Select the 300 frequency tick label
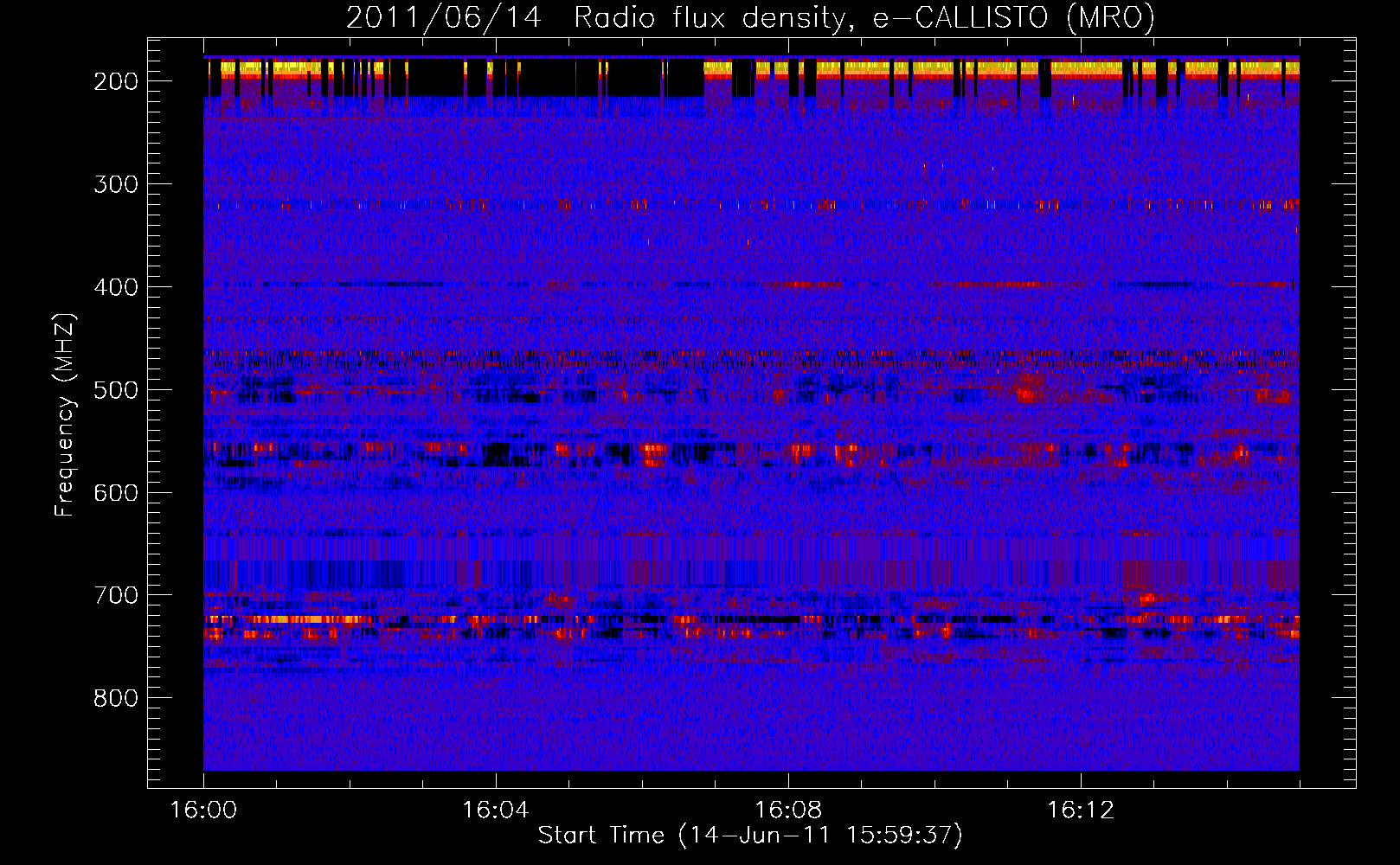The image size is (1400, 865). (116, 184)
